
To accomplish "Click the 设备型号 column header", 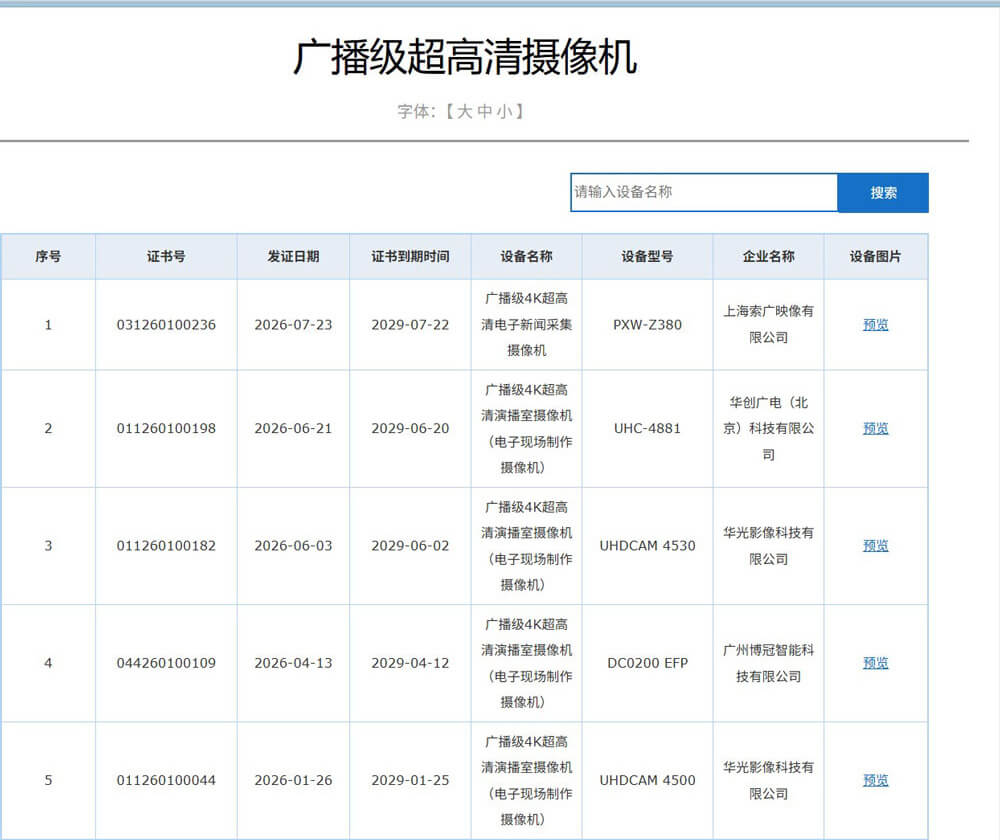I will 647,256.
